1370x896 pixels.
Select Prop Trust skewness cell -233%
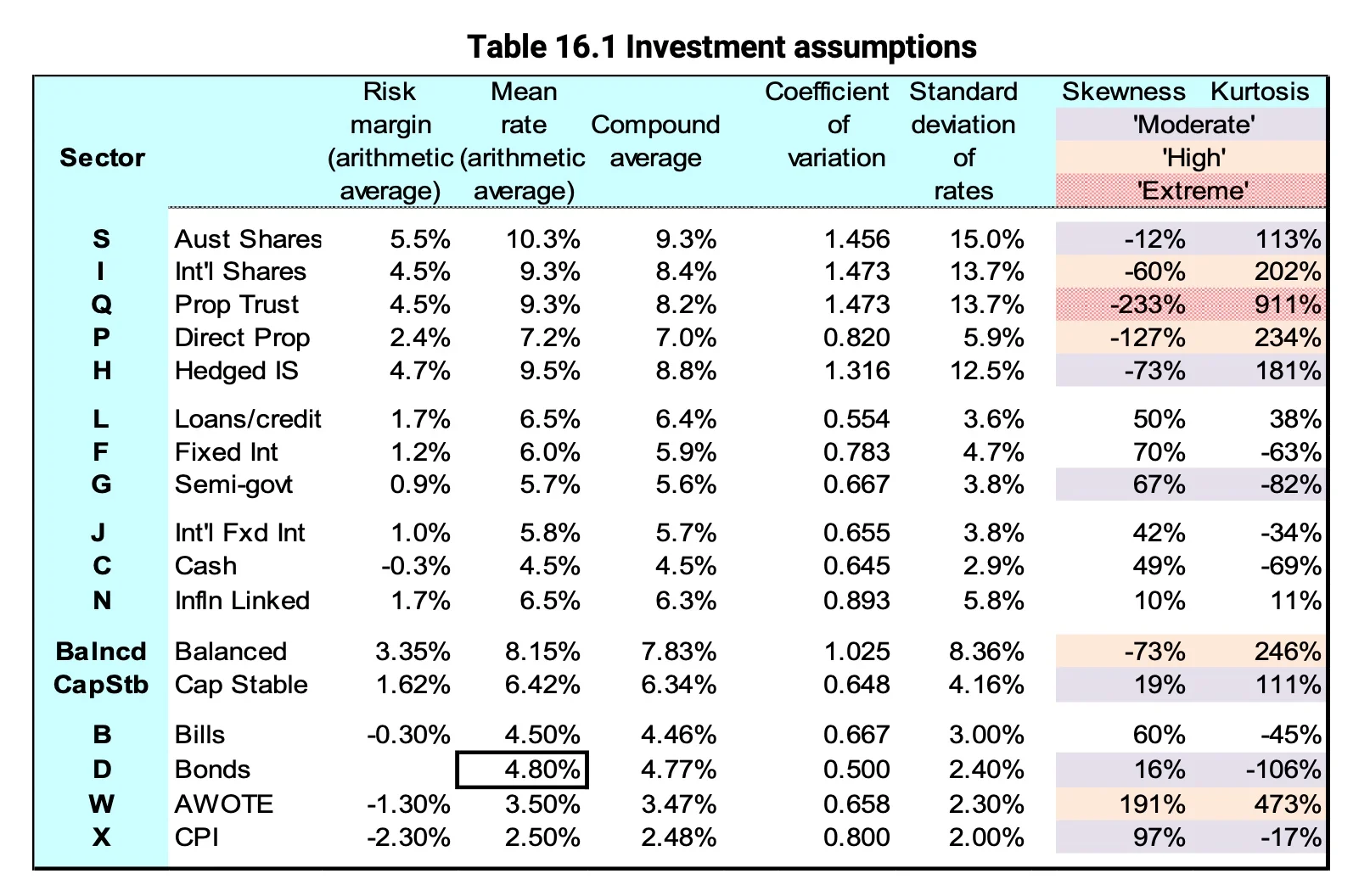[x=1147, y=305]
